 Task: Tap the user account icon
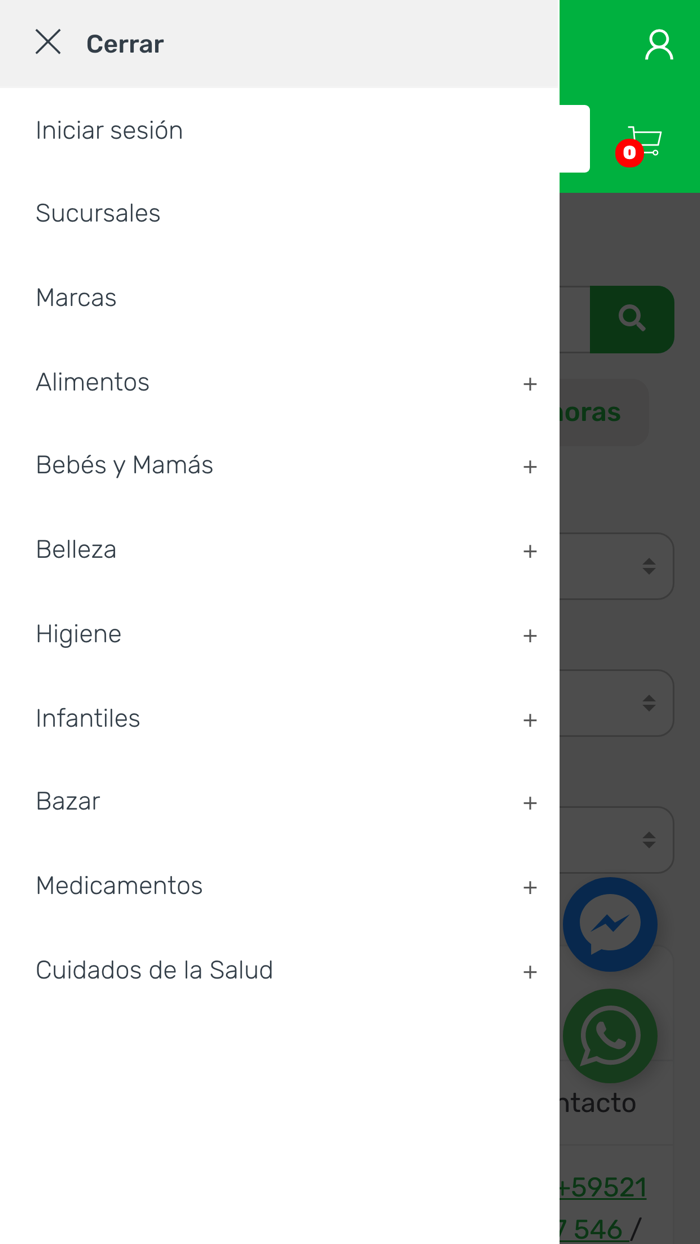658,44
